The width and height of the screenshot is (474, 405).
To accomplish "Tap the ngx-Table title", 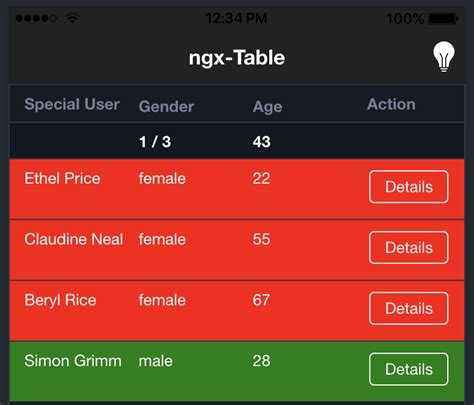I will [237, 58].
